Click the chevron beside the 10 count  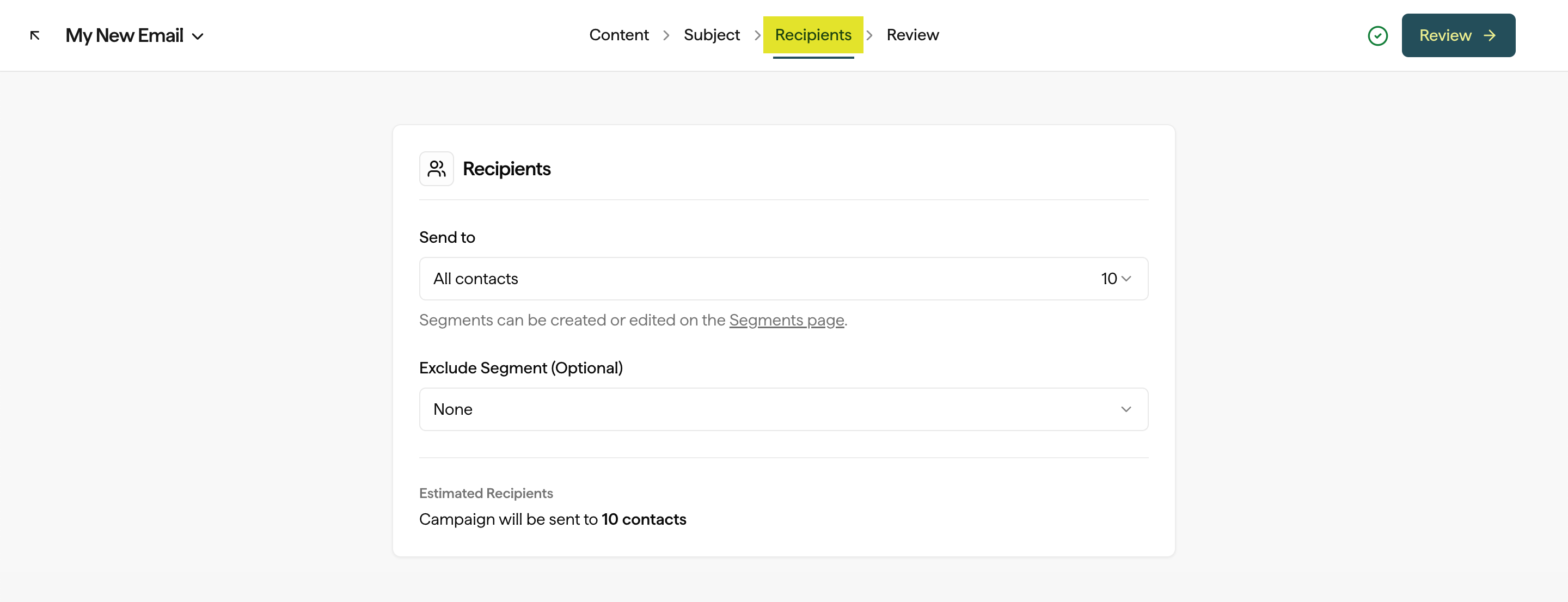pos(1125,279)
